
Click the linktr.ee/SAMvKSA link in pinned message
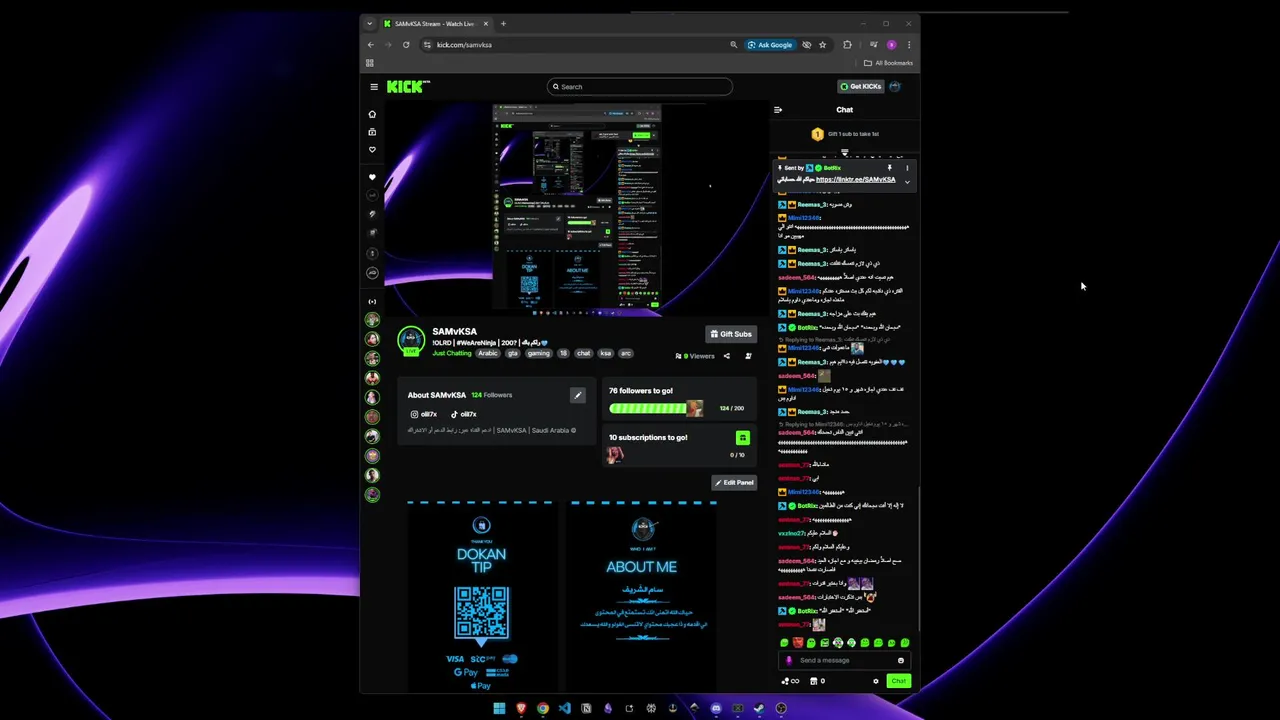(855, 179)
